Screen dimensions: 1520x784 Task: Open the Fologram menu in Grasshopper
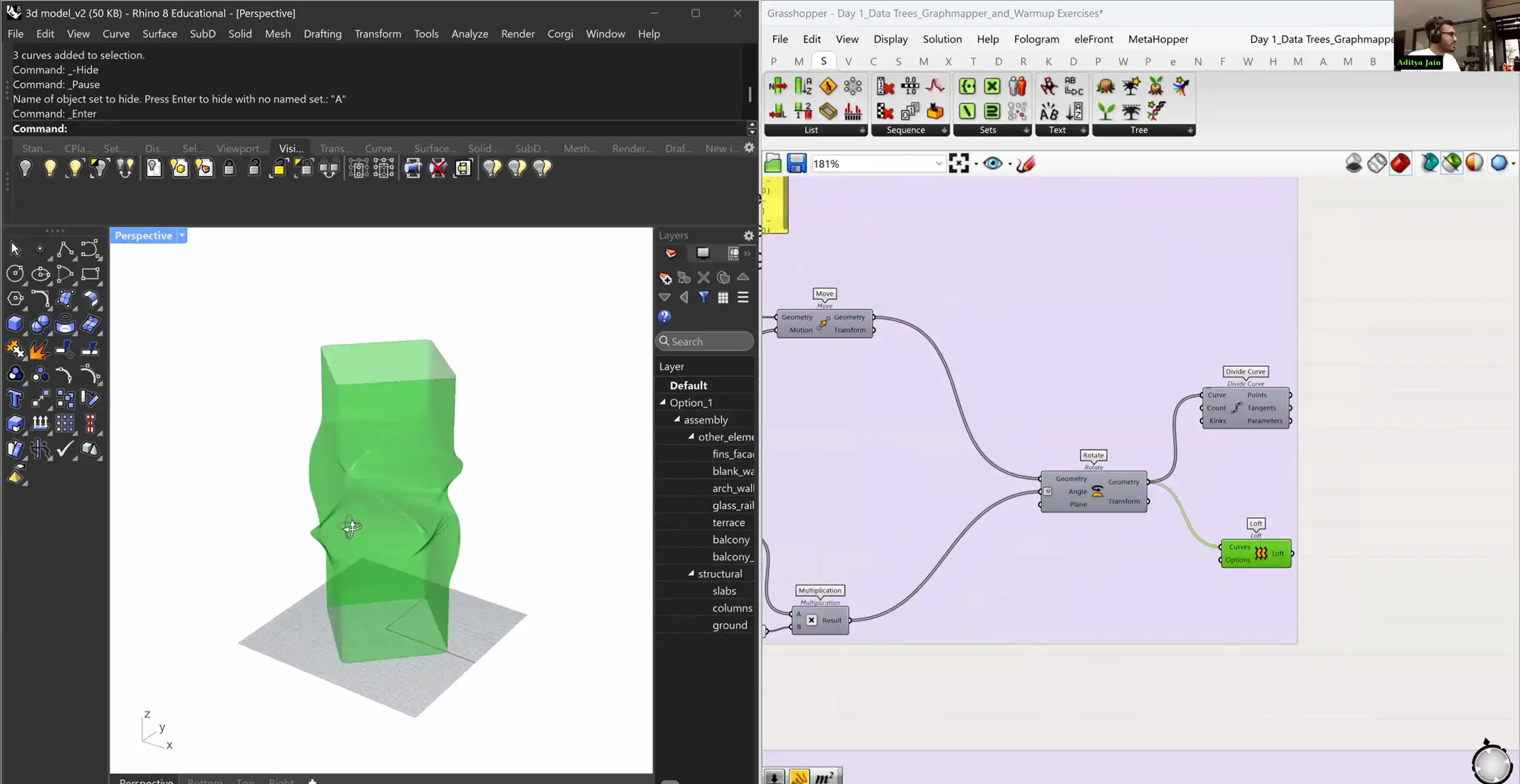click(x=1036, y=39)
